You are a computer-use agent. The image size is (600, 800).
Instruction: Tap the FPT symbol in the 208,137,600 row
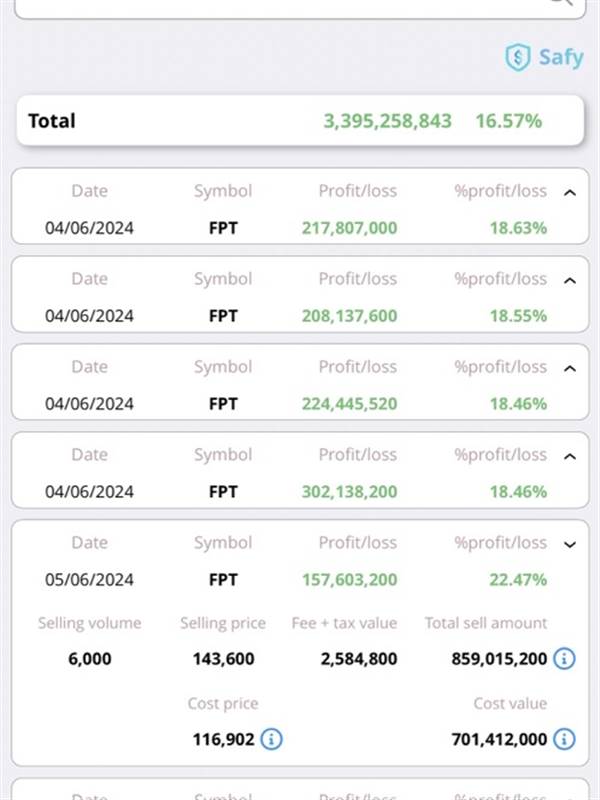point(223,316)
